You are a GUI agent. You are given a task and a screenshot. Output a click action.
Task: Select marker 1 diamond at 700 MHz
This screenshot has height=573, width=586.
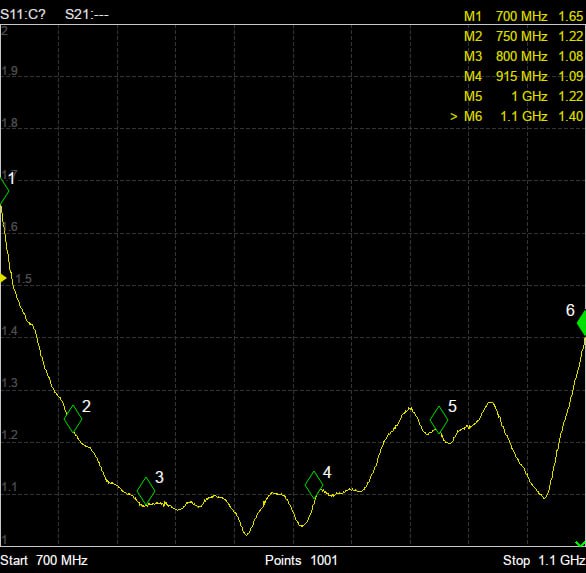[3, 191]
